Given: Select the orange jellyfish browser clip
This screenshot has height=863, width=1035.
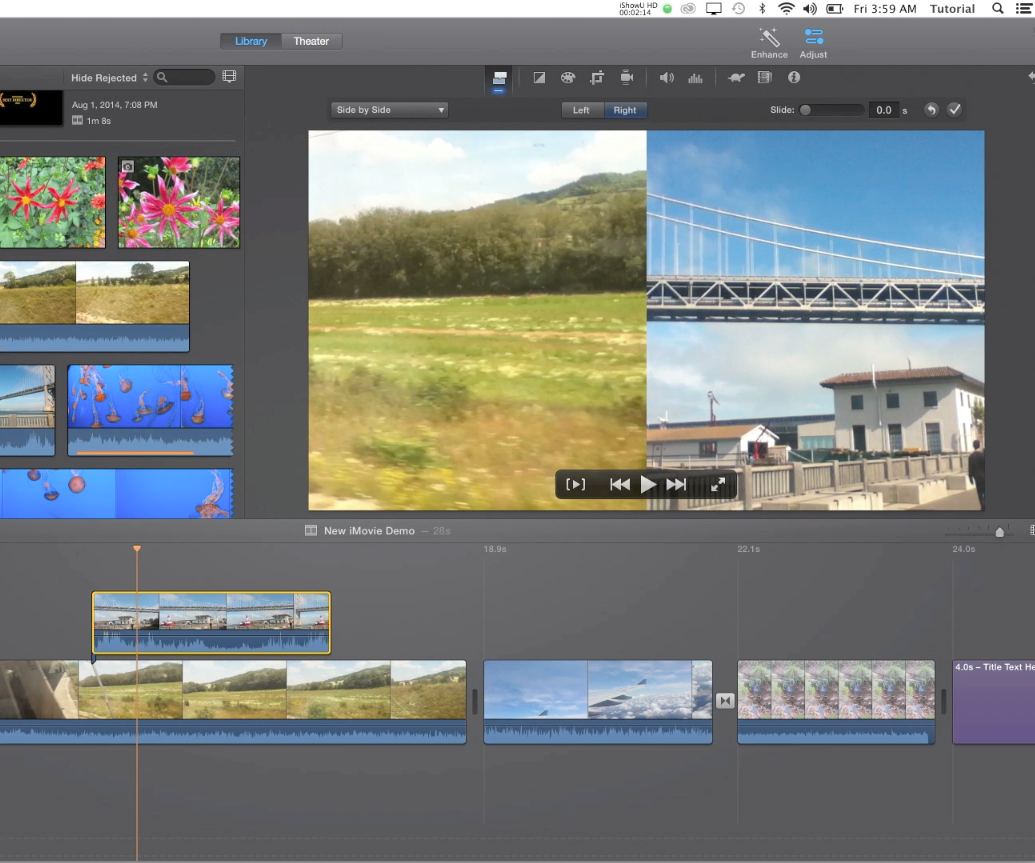Looking at the screenshot, I should [x=150, y=410].
